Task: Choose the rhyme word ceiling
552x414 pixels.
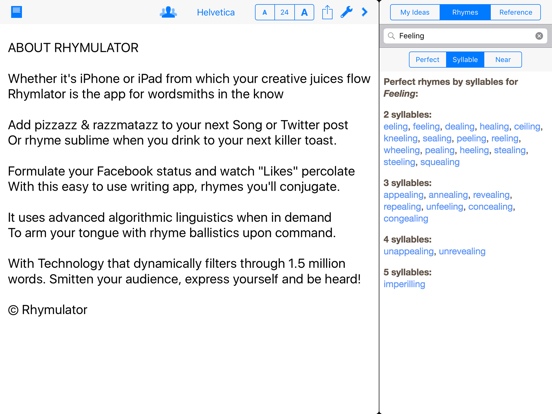Action: tap(527, 126)
